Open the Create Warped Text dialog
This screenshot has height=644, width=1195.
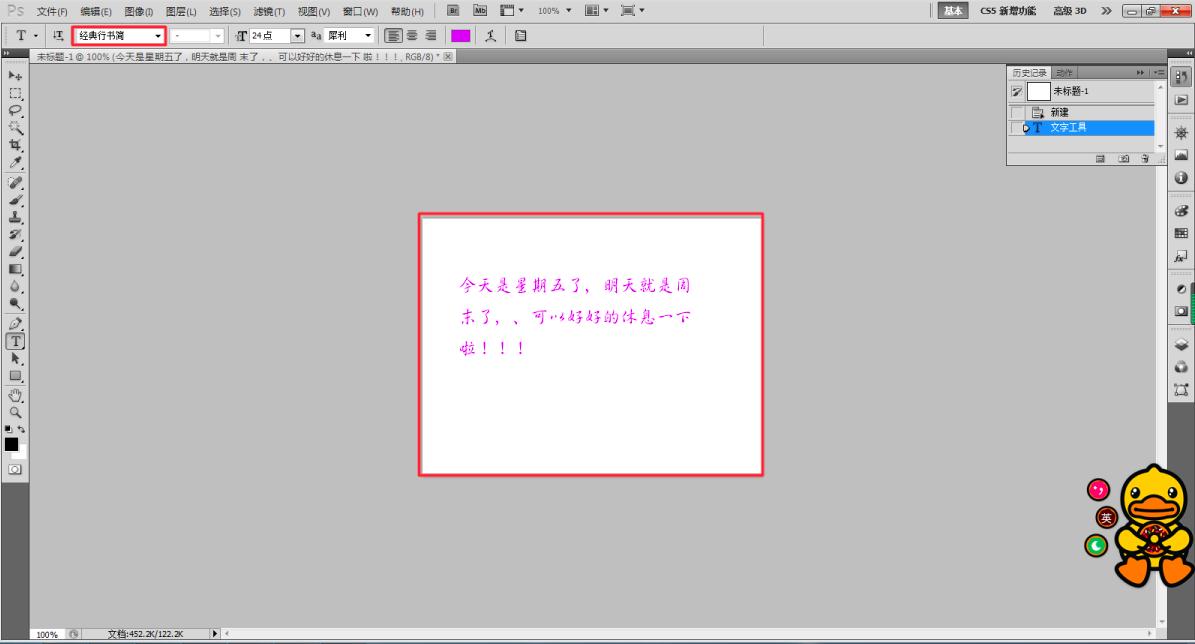pyautogui.click(x=492, y=35)
